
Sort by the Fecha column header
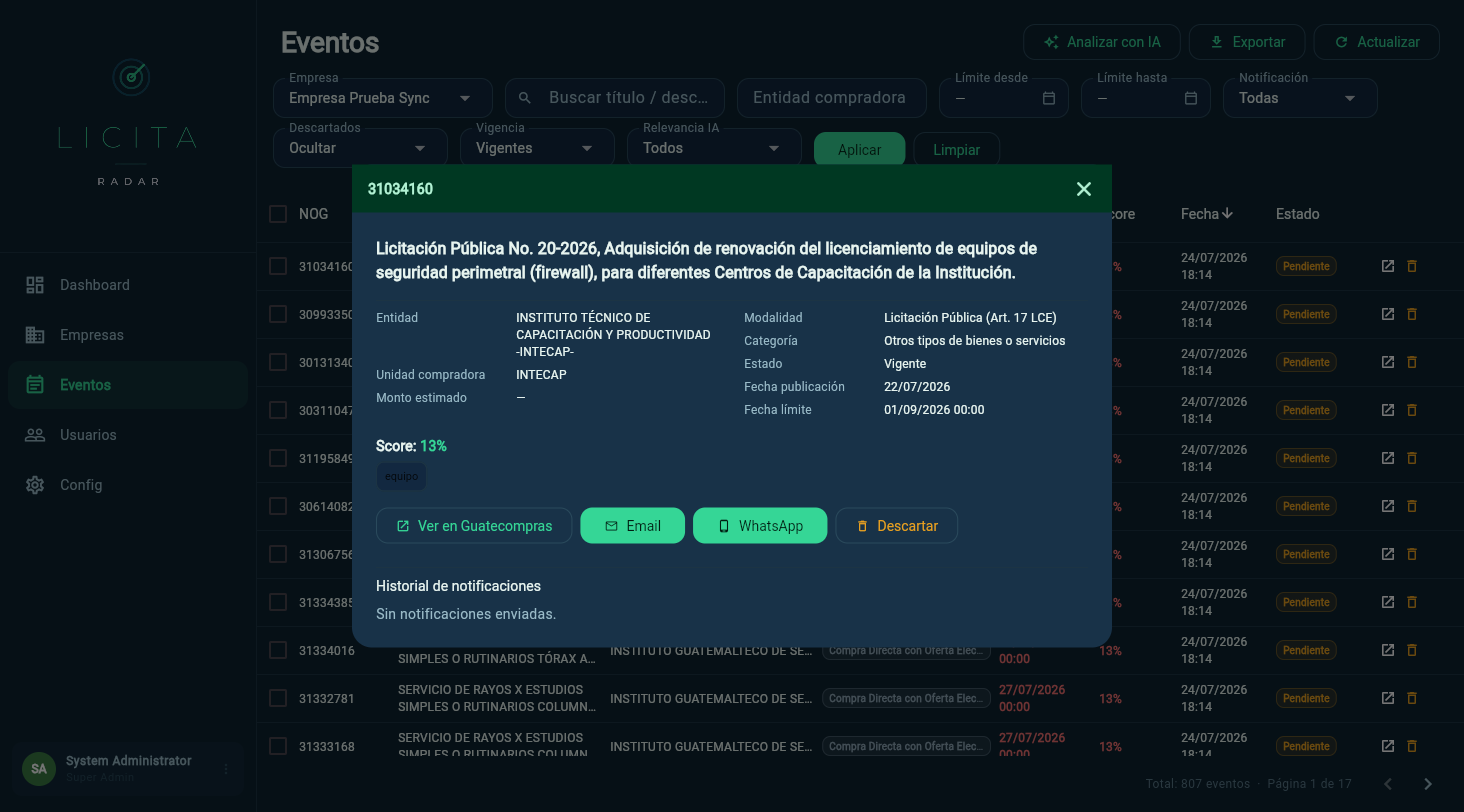coord(1207,214)
